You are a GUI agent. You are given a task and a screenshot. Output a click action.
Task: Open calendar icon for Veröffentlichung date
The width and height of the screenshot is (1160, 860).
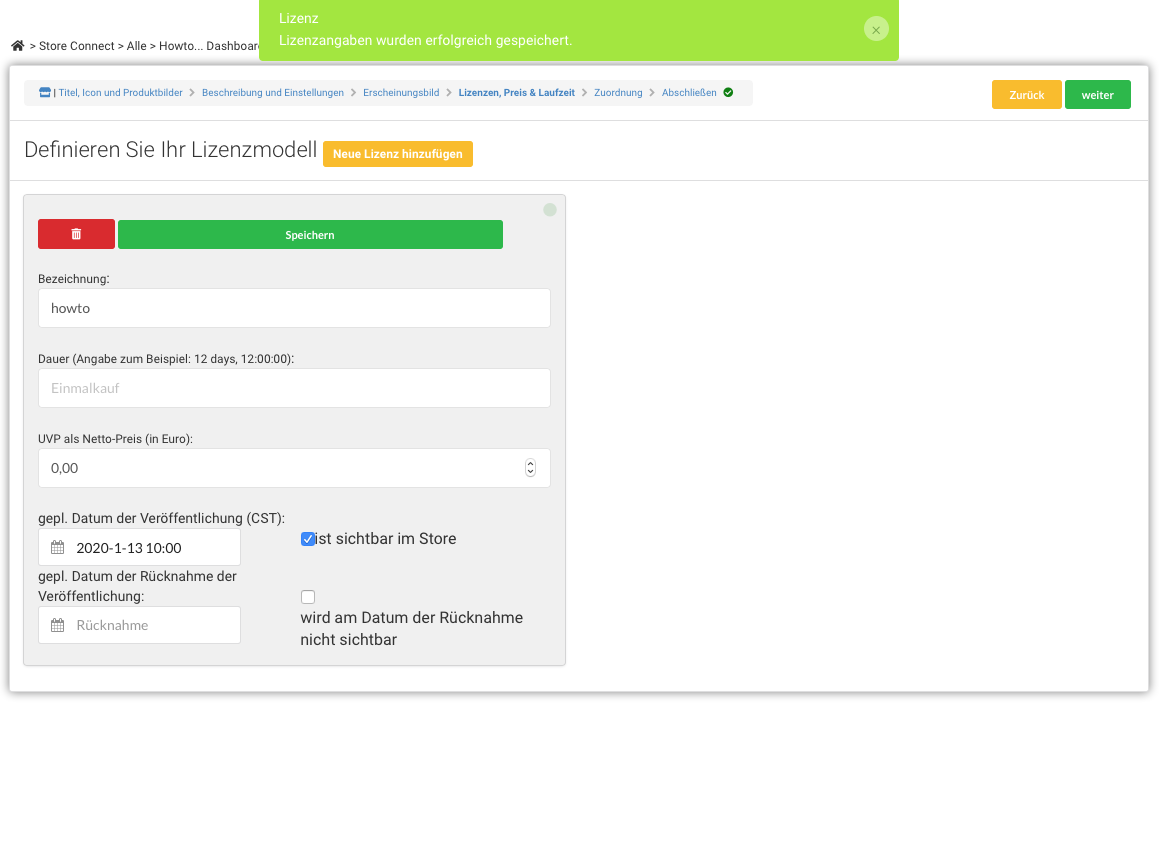click(58, 548)
